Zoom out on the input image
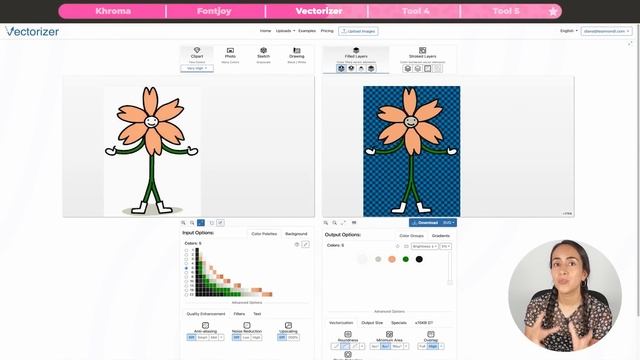This screenshot has height=360, width=640. click(x=192, y=223)
